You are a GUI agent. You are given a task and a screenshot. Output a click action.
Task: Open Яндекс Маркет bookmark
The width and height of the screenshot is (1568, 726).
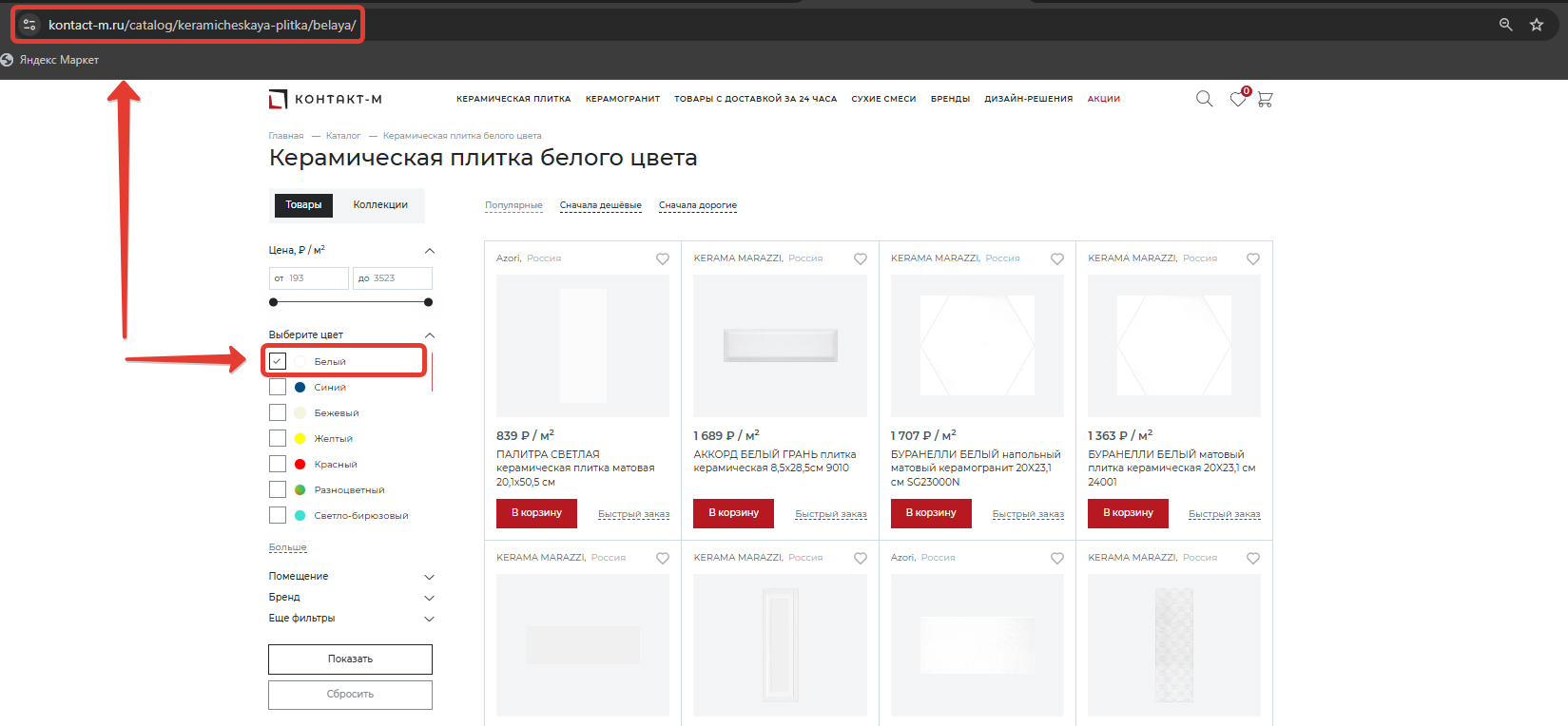(49, 59)
